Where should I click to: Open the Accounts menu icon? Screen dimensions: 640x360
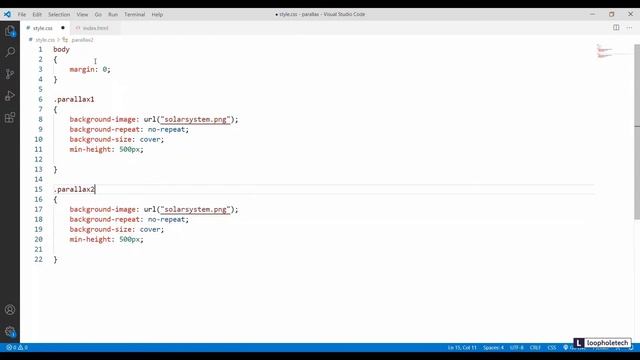coord(10,310)
